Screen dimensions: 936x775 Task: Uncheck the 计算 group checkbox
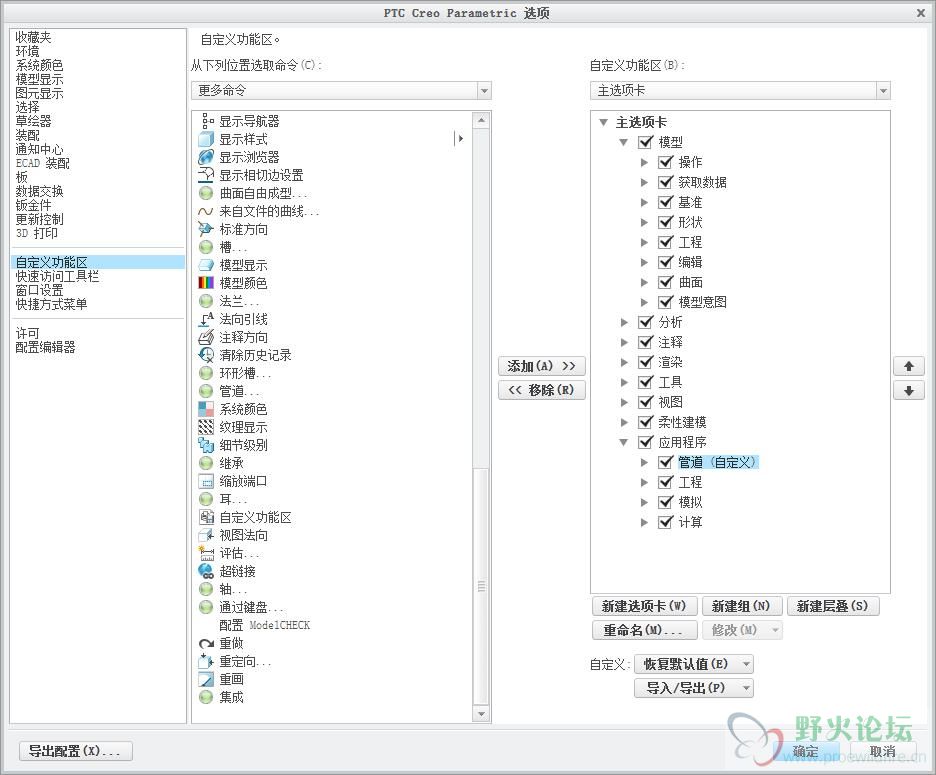click(666, 522)
